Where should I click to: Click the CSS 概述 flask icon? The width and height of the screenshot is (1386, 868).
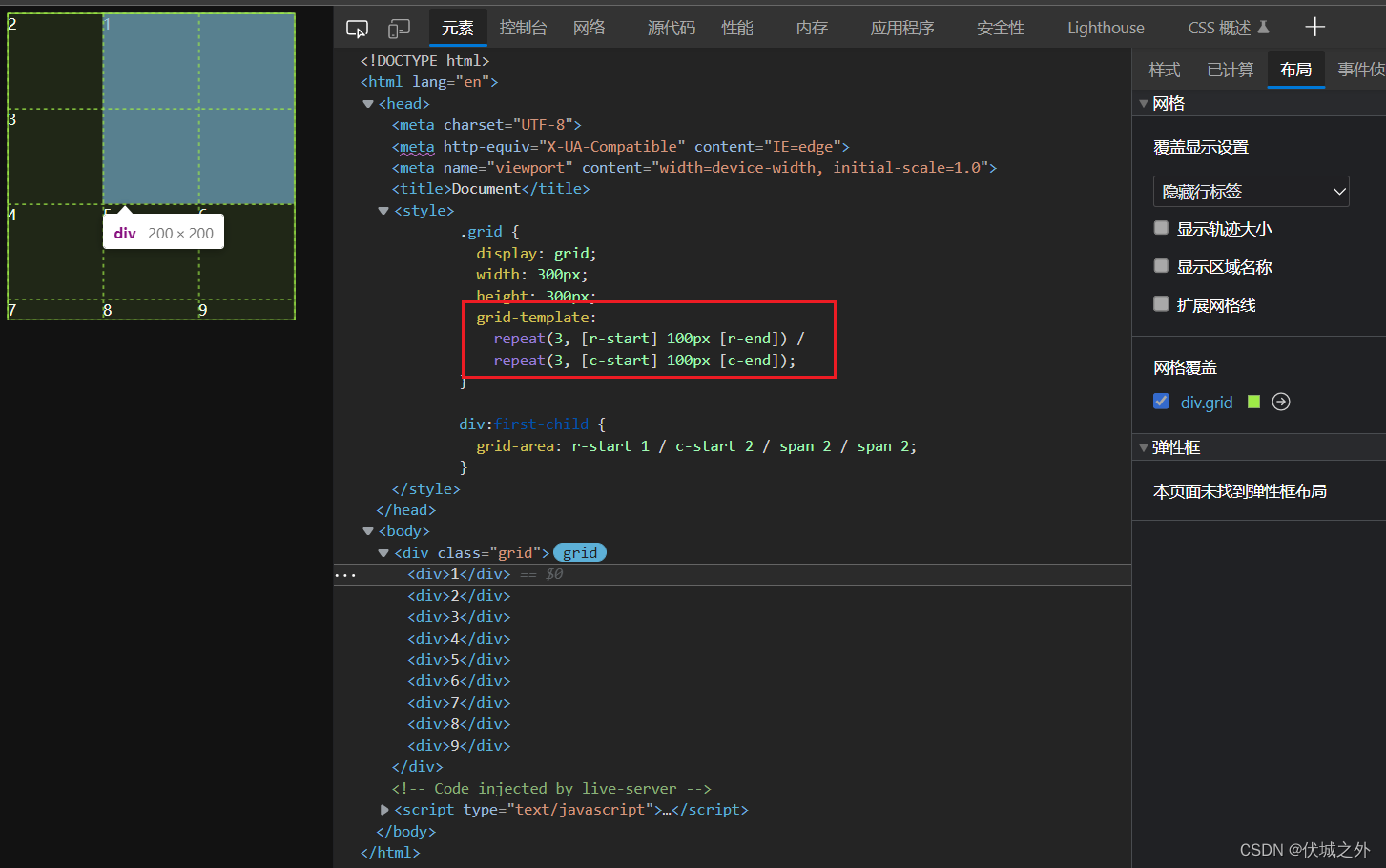point(1263,27)
